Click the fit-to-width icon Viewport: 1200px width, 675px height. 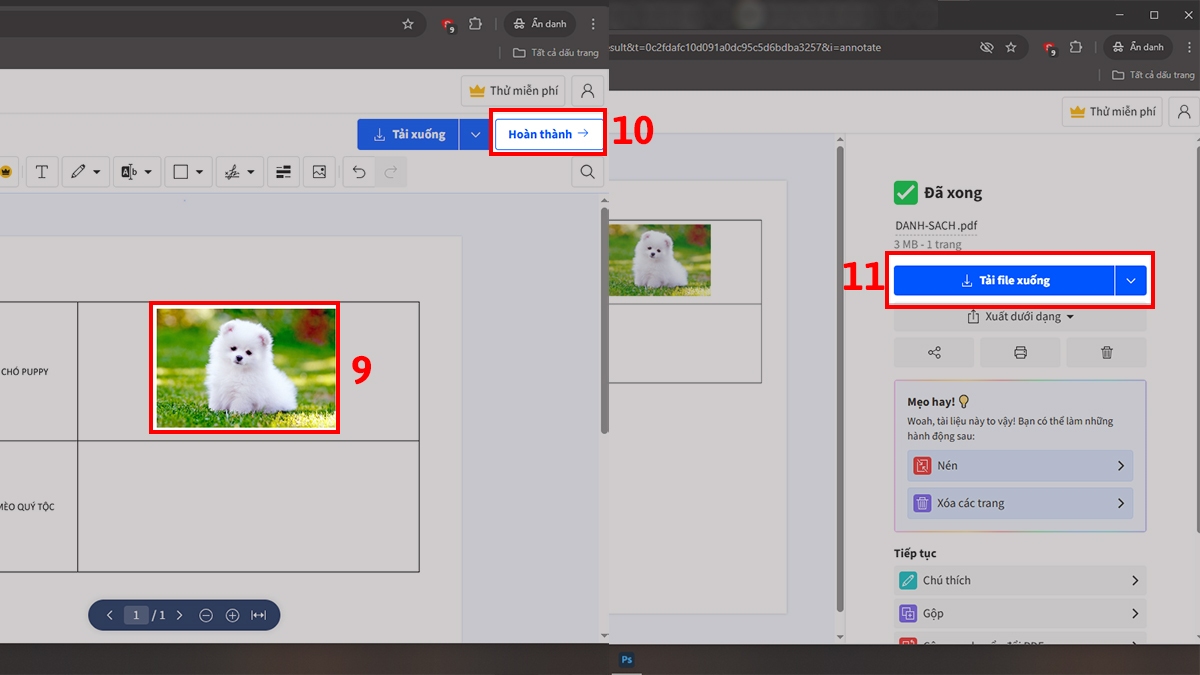258,615
